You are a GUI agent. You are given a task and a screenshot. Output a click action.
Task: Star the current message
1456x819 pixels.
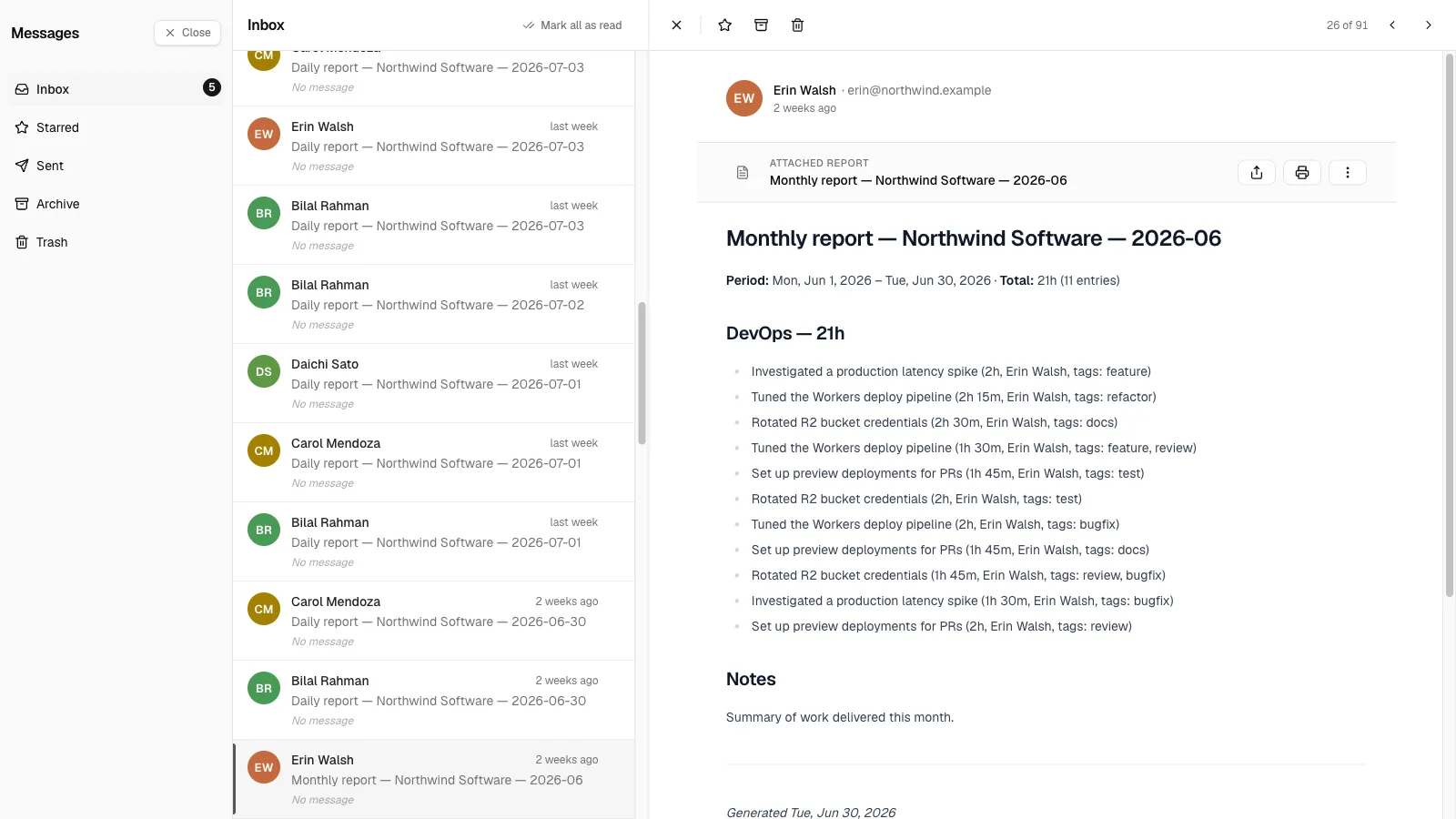click(x=724, y=25)
